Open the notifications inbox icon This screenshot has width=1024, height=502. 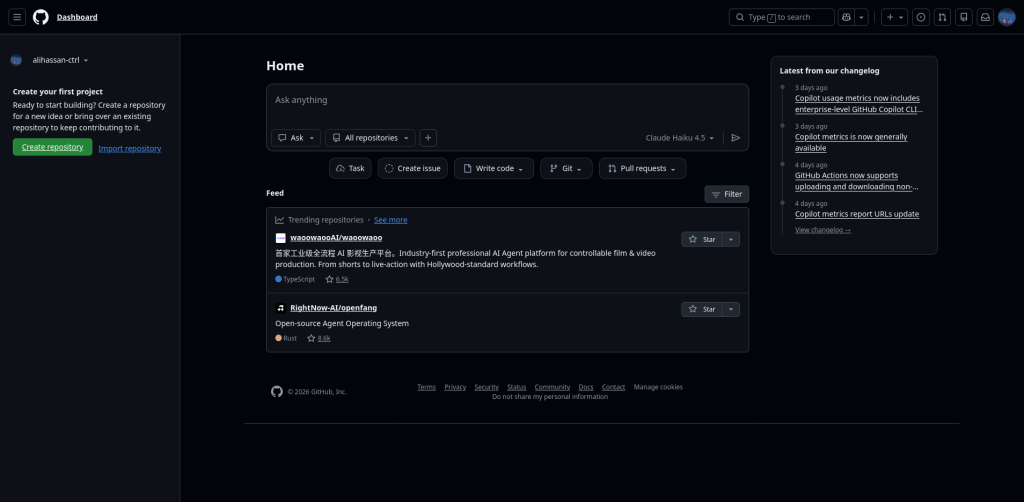pyautogui.click(x=985, y=17)
